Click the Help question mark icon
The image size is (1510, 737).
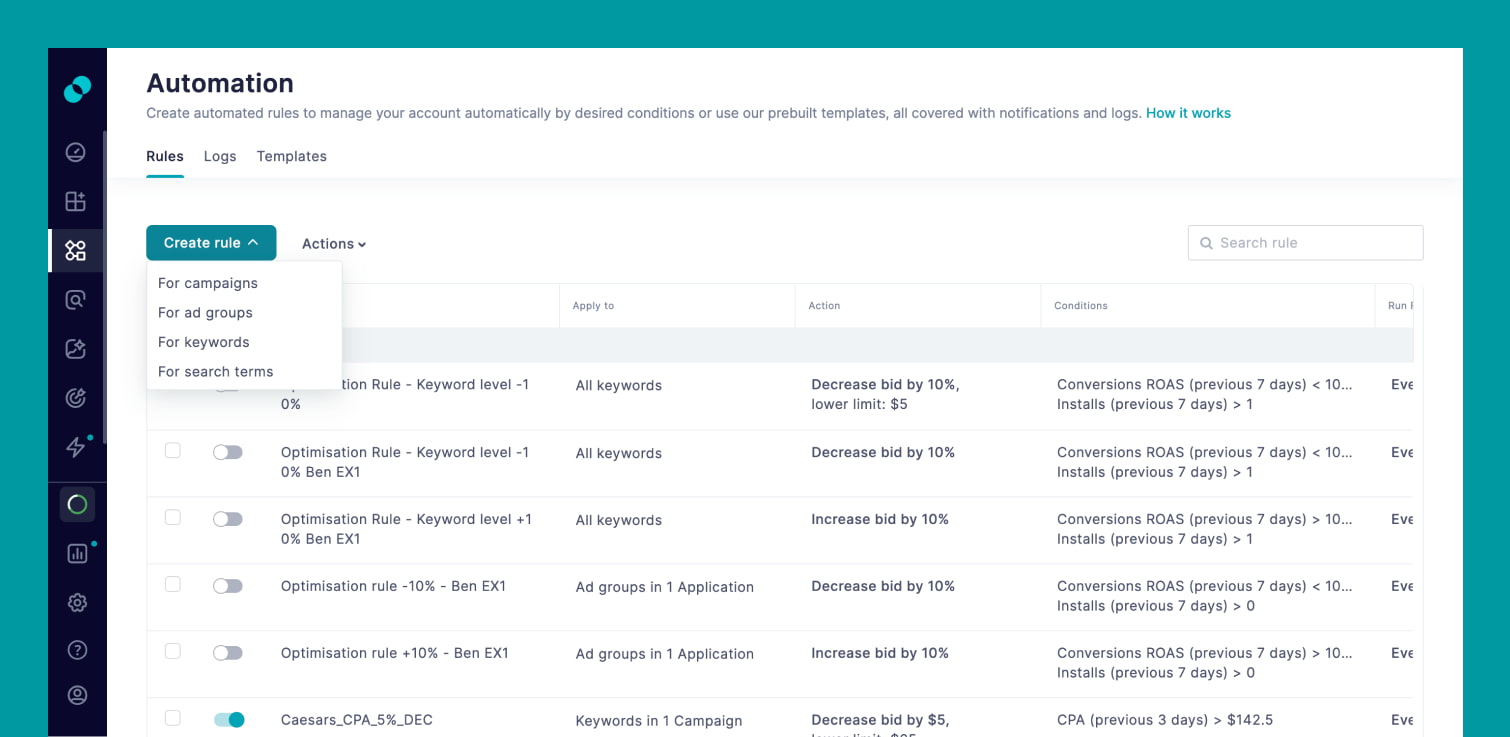click(x=77, y=650)
